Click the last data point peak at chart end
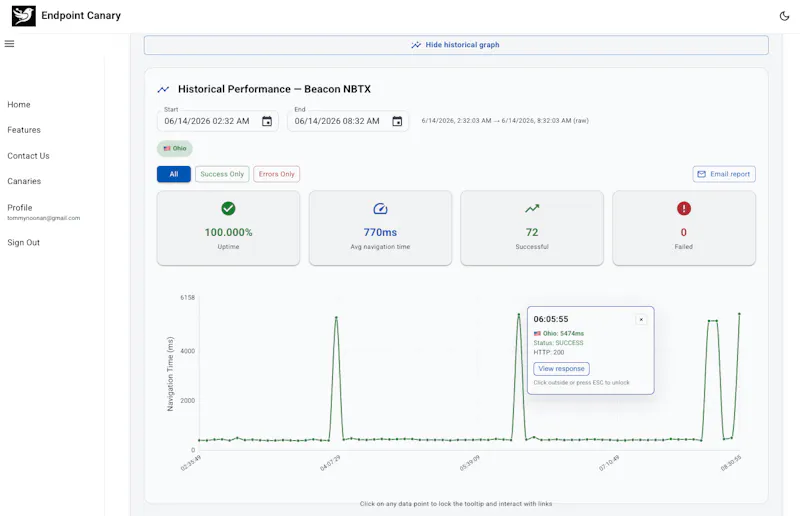This screenshot has height=516, width=800. (739, 314)
